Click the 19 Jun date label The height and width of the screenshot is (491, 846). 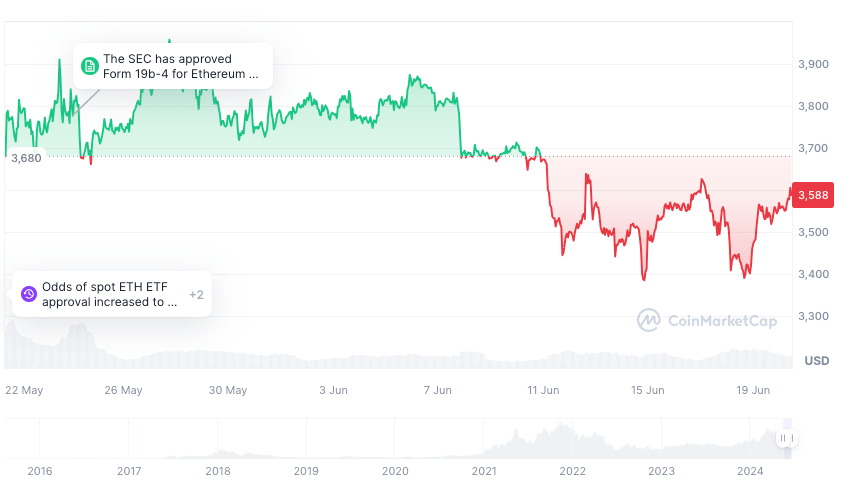752,390
